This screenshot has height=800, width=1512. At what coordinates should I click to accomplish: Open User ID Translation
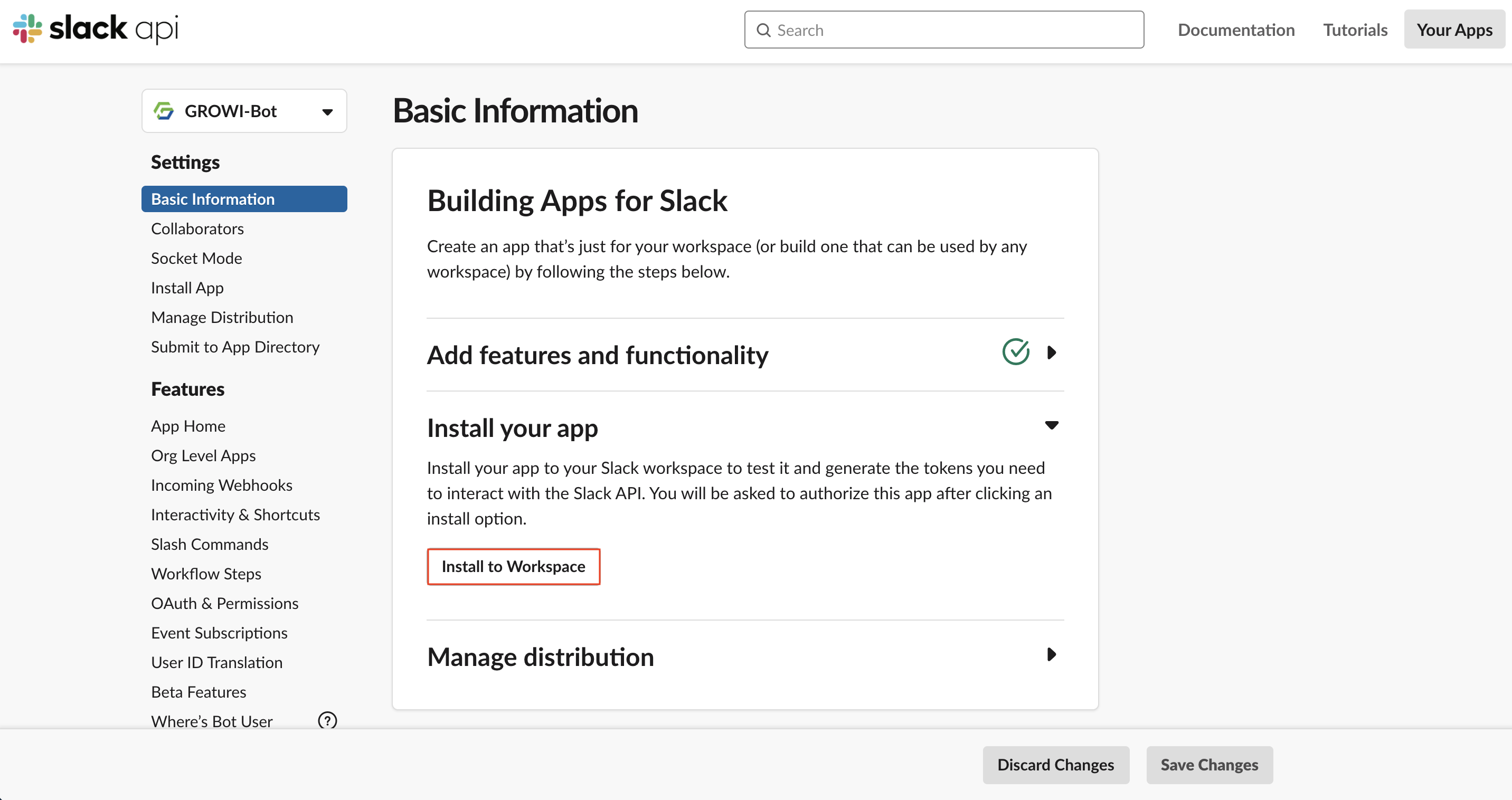(216, 663)
